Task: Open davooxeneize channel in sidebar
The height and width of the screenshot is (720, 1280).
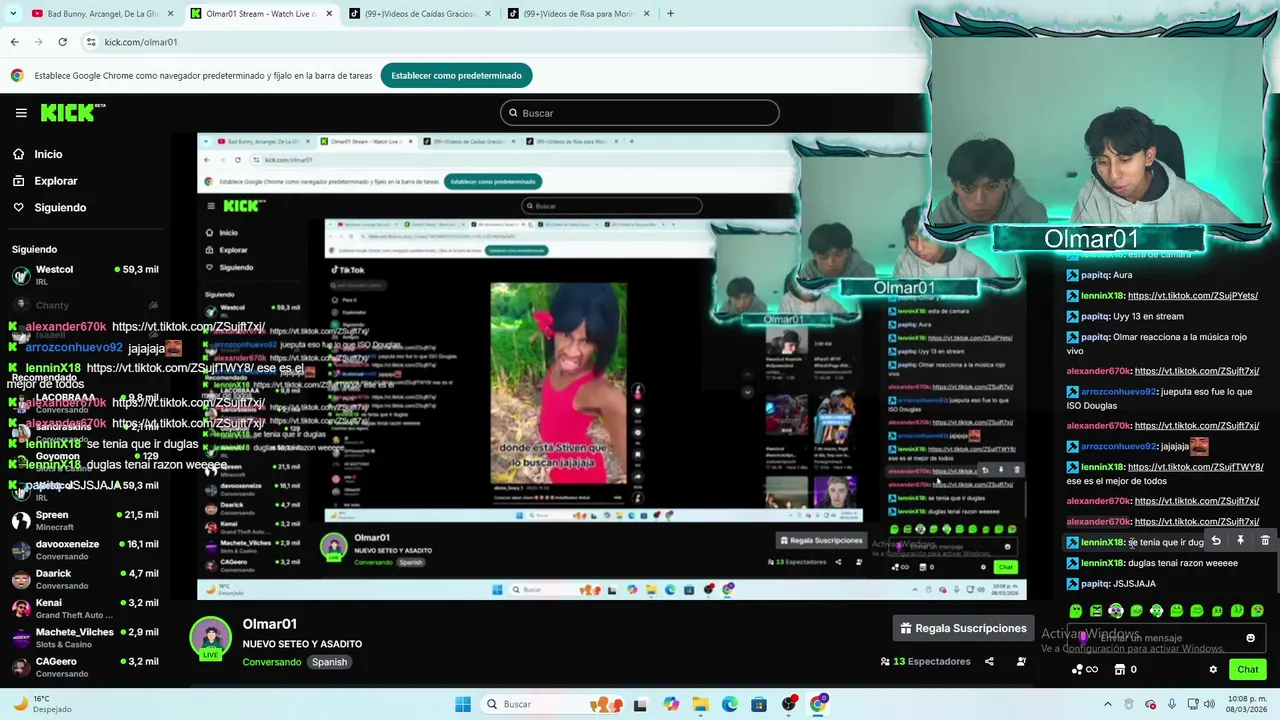Action: (85, 550)
